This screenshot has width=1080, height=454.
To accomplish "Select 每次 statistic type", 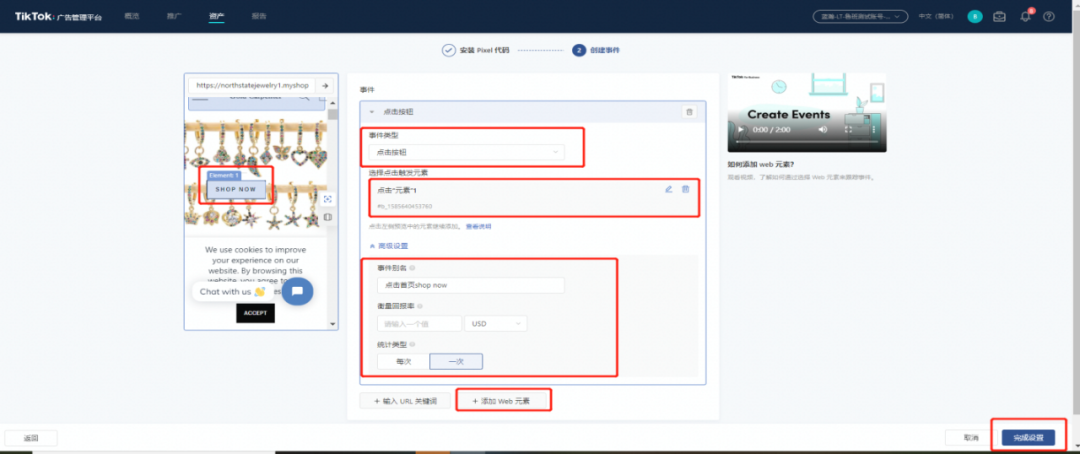I will pyautogui.click(x=404, y=362).
